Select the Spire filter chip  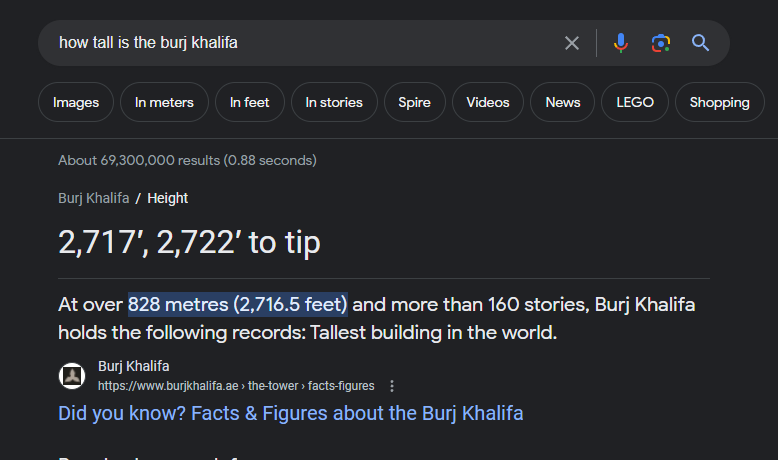(x=414, y=102)
